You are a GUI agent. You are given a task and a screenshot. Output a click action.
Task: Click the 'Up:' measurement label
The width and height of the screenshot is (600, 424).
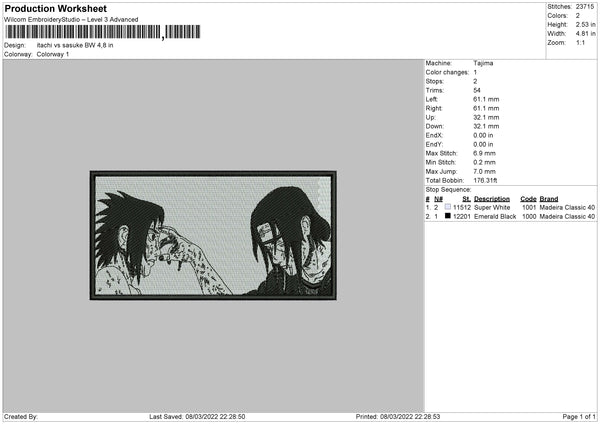[430, 117]
